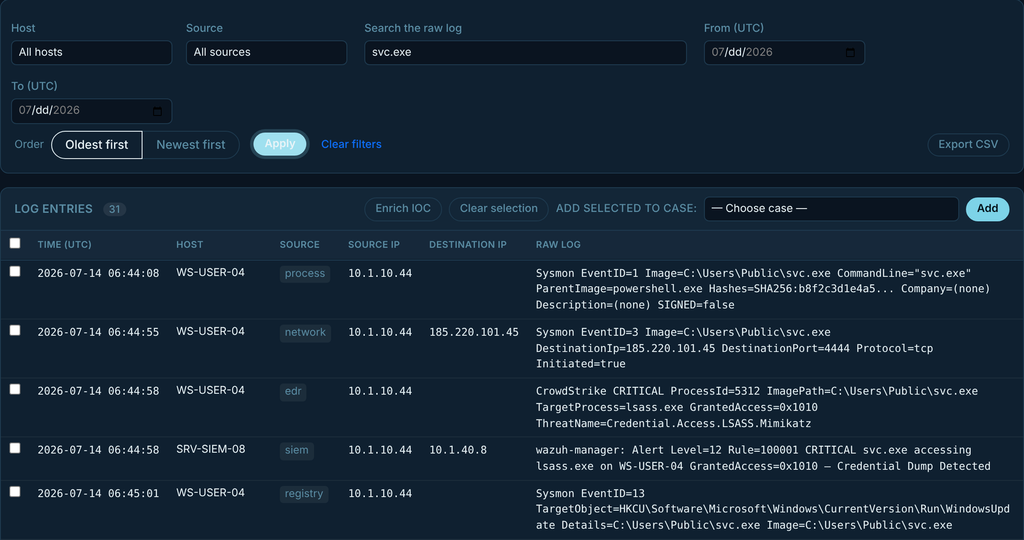This screenshot has height=540, width=1024.
Task: Click the HOST column header
Action: [x=189, y=244]
